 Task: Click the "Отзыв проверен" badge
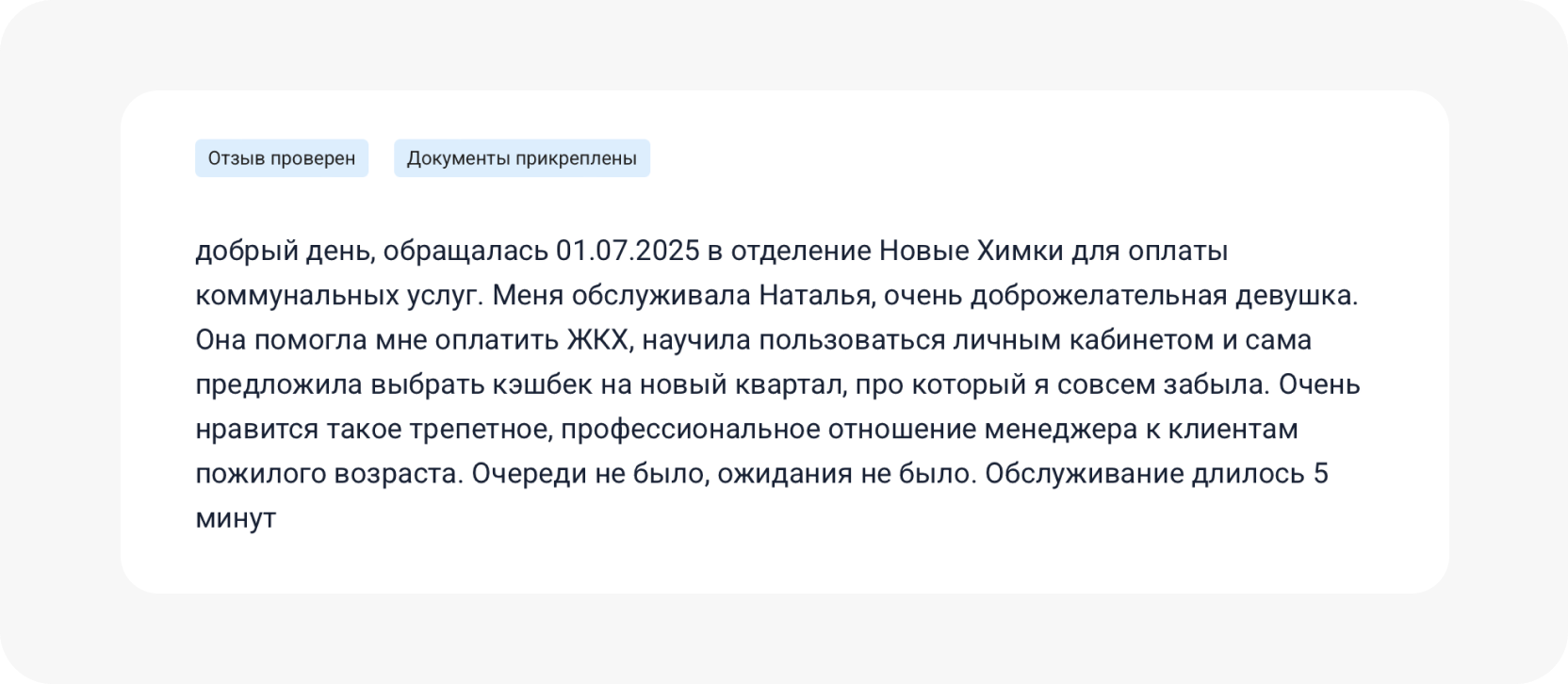281,158
